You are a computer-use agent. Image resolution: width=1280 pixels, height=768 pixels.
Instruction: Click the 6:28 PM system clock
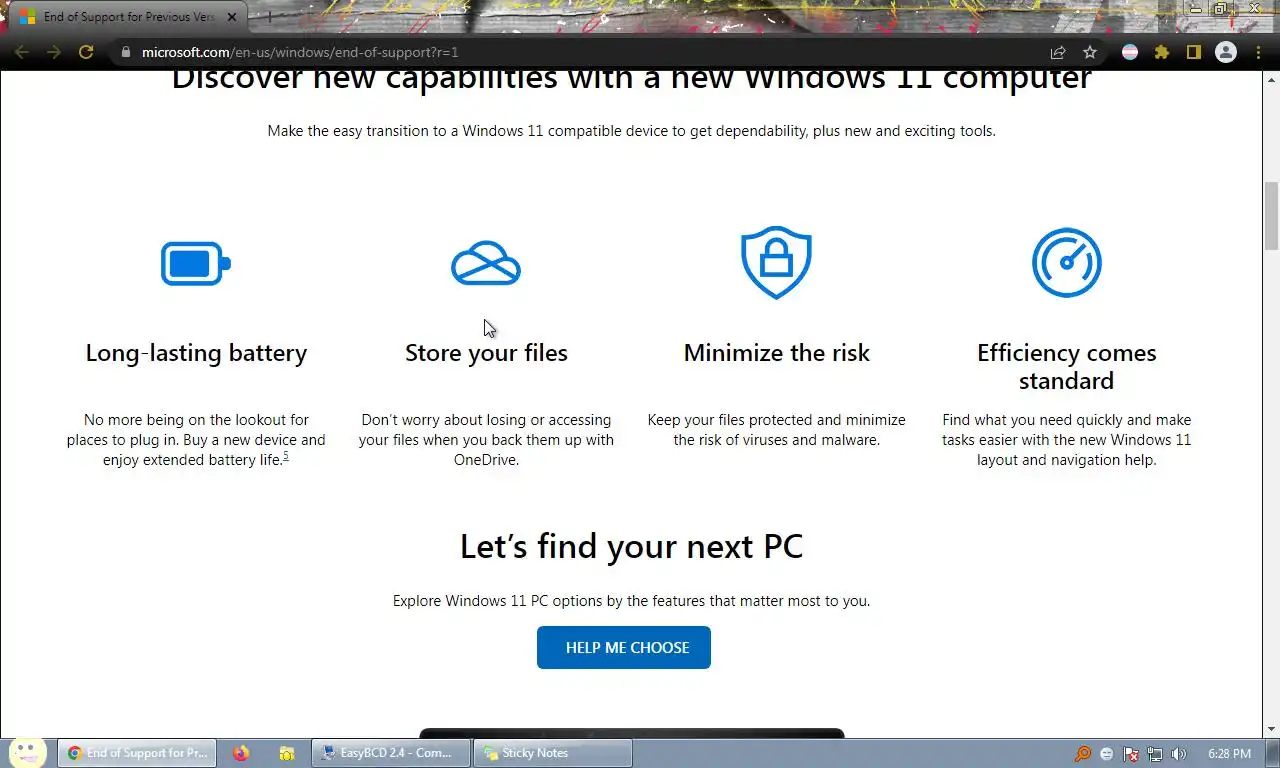coord(1229,754)
